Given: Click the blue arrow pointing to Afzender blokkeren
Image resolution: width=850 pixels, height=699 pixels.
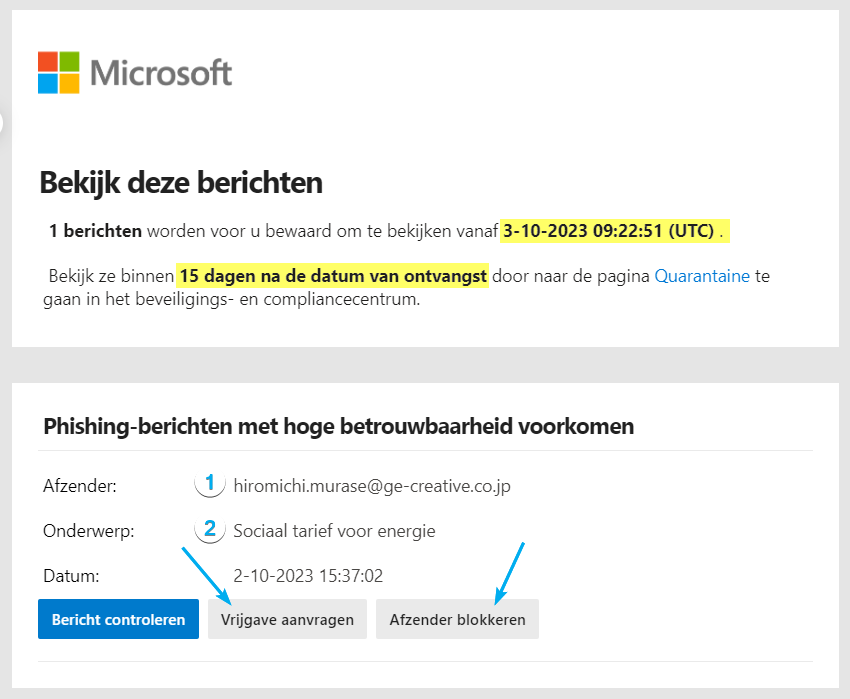Looking at the screenshot, I should (x=509, y=573).
